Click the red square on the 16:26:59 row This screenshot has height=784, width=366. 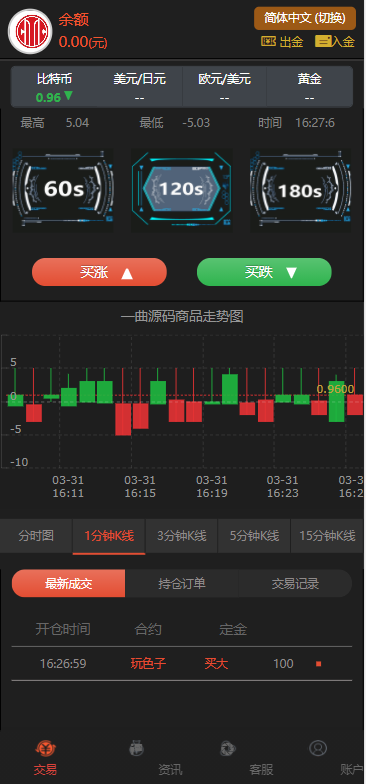pos(318,664)
